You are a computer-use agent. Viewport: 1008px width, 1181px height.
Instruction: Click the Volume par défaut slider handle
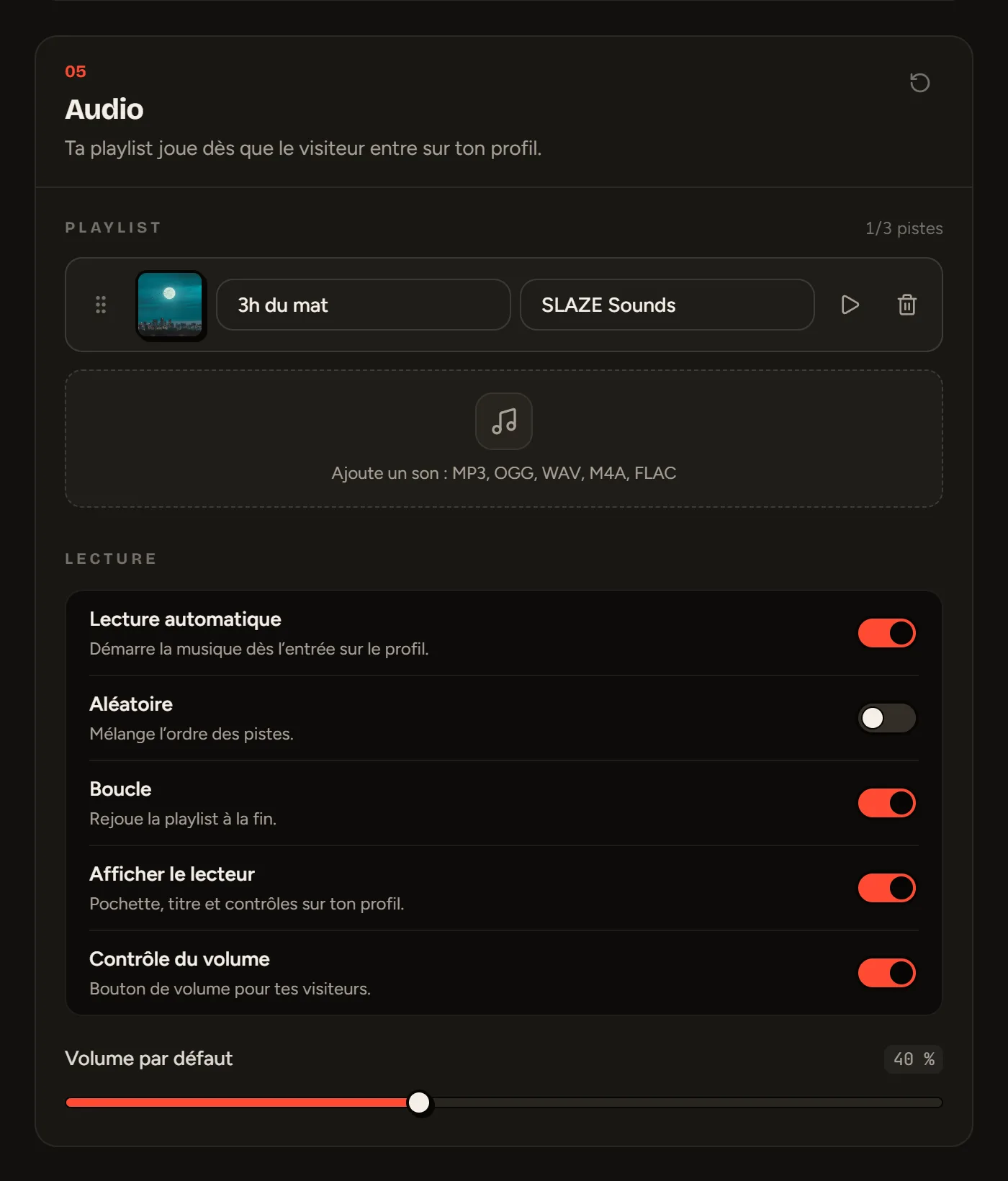(x=419, y=1103)
